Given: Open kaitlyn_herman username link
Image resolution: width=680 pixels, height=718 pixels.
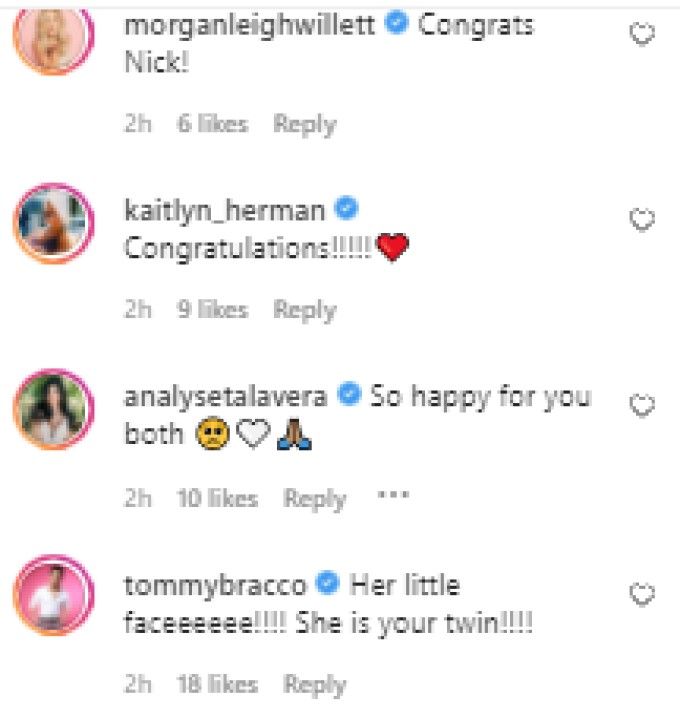Looking at the screenshot, I should [224, 211].
